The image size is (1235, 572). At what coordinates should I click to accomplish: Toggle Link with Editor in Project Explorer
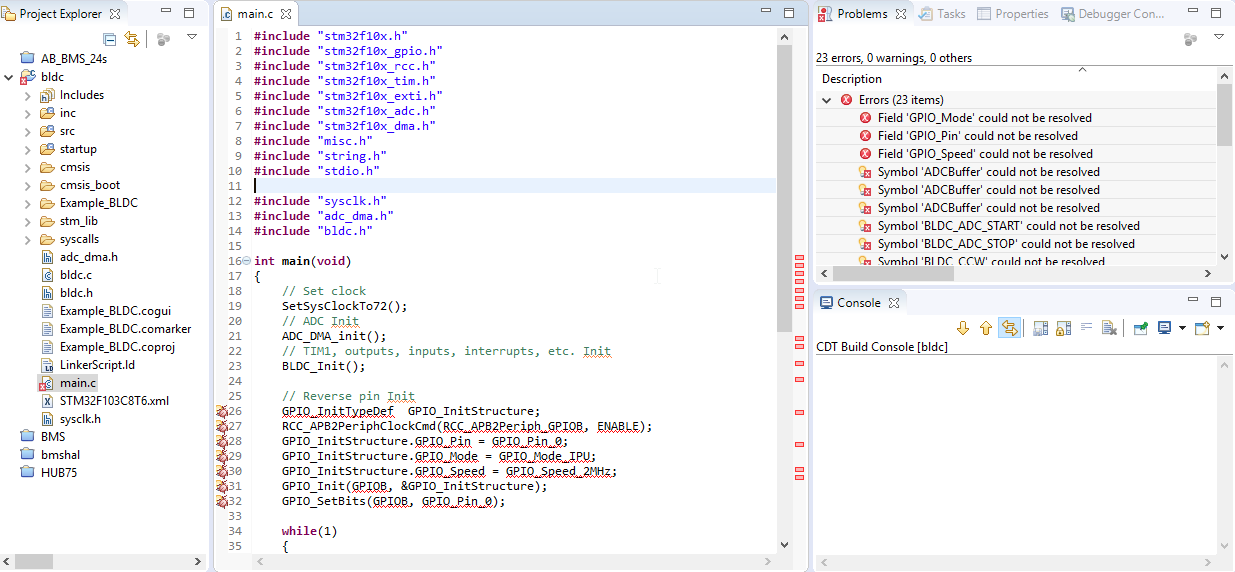(132, 39)
